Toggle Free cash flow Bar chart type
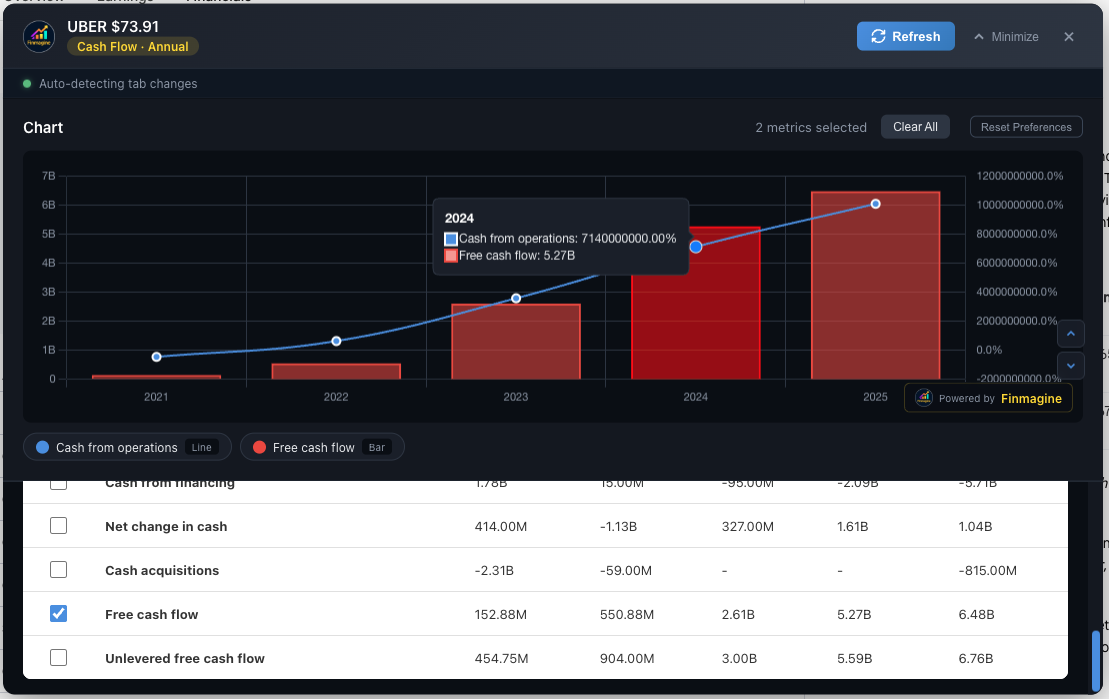1109x699 pixels. tap(377, 448)
